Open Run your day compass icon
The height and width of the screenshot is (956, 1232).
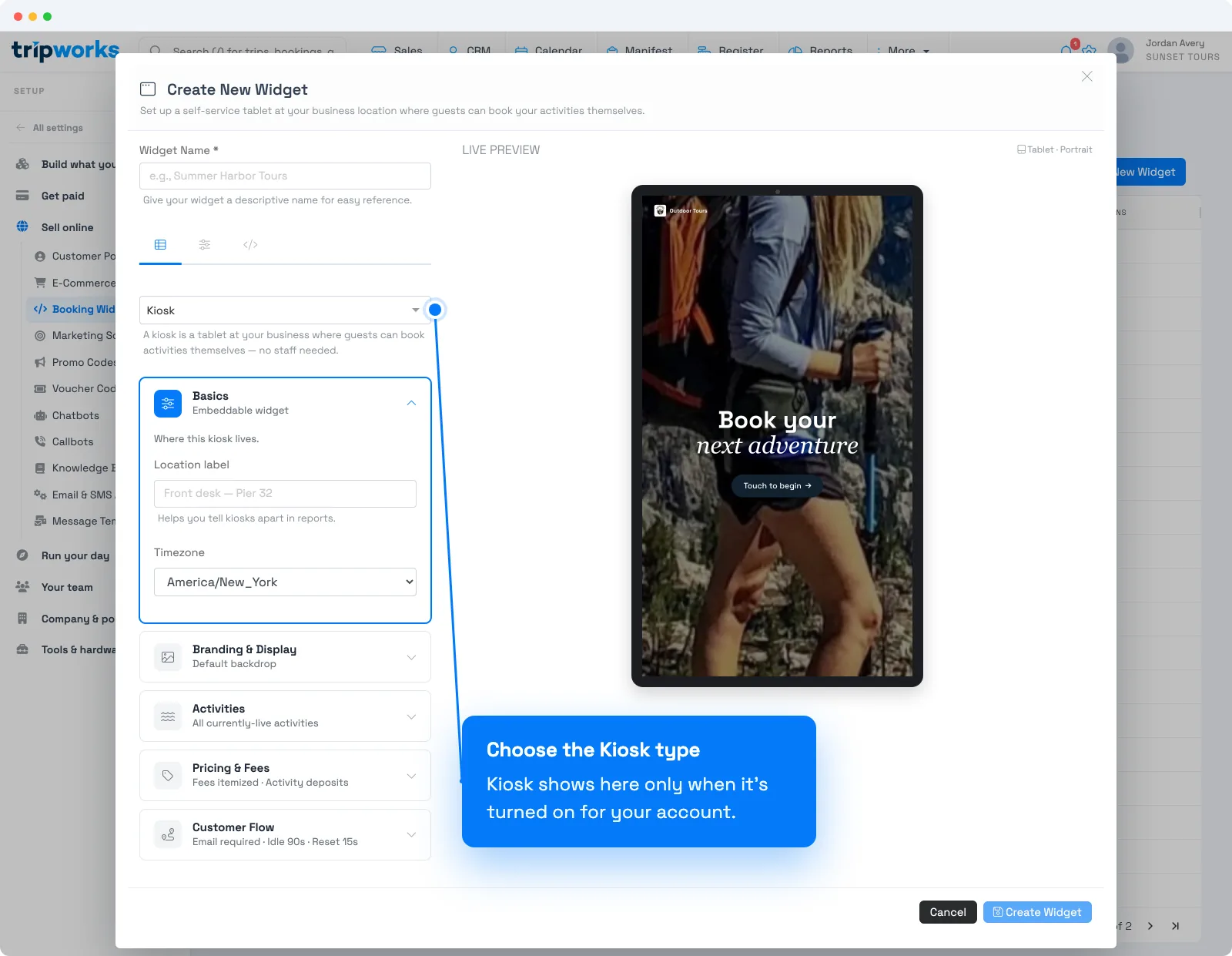click(22, 555)
